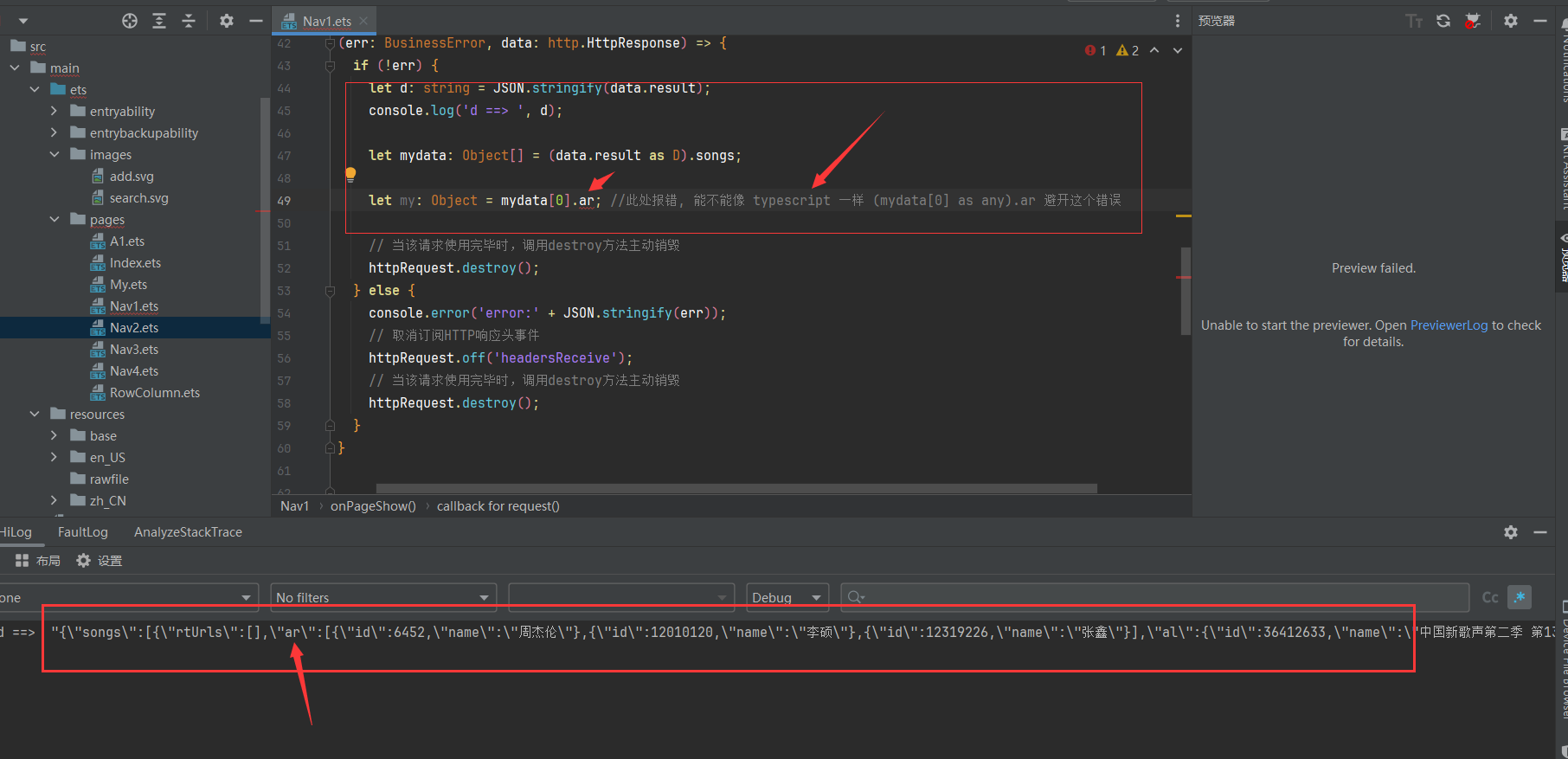
Task: Open the Debug log level dropdown
Action: pos(787,597)
